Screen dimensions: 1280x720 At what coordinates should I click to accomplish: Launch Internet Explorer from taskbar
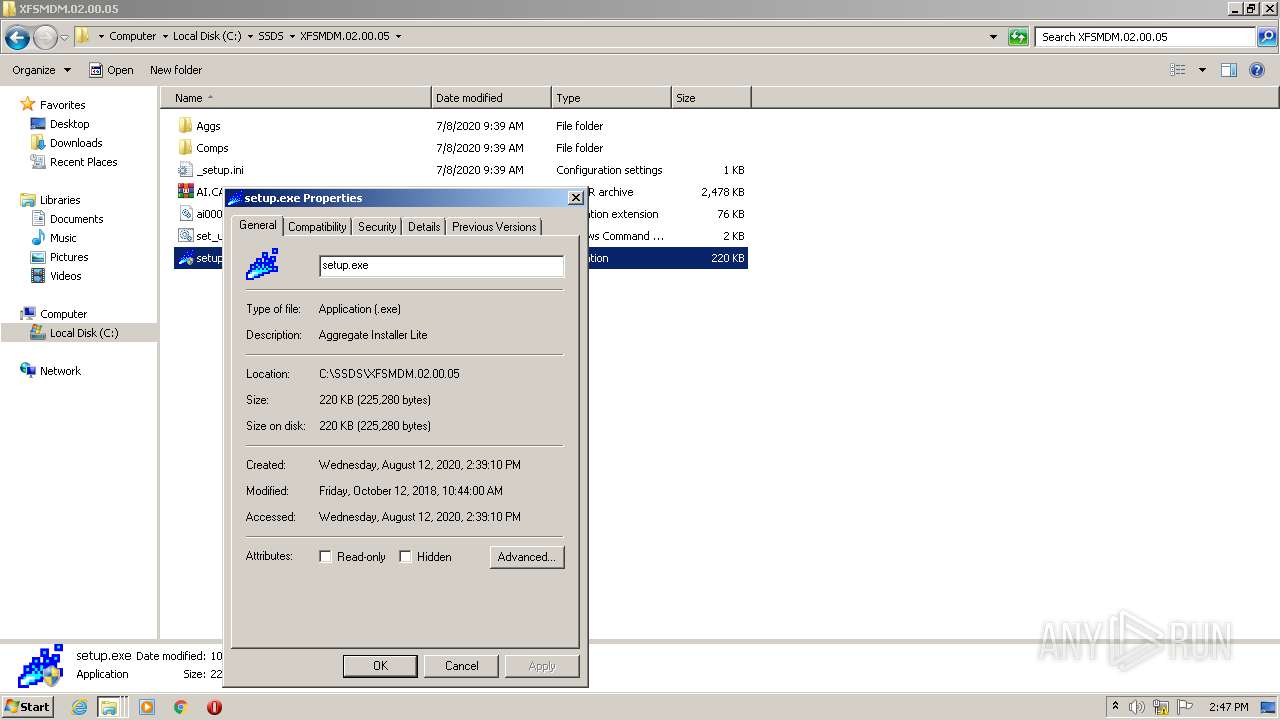pyautogui.click(x=80, y=707)
